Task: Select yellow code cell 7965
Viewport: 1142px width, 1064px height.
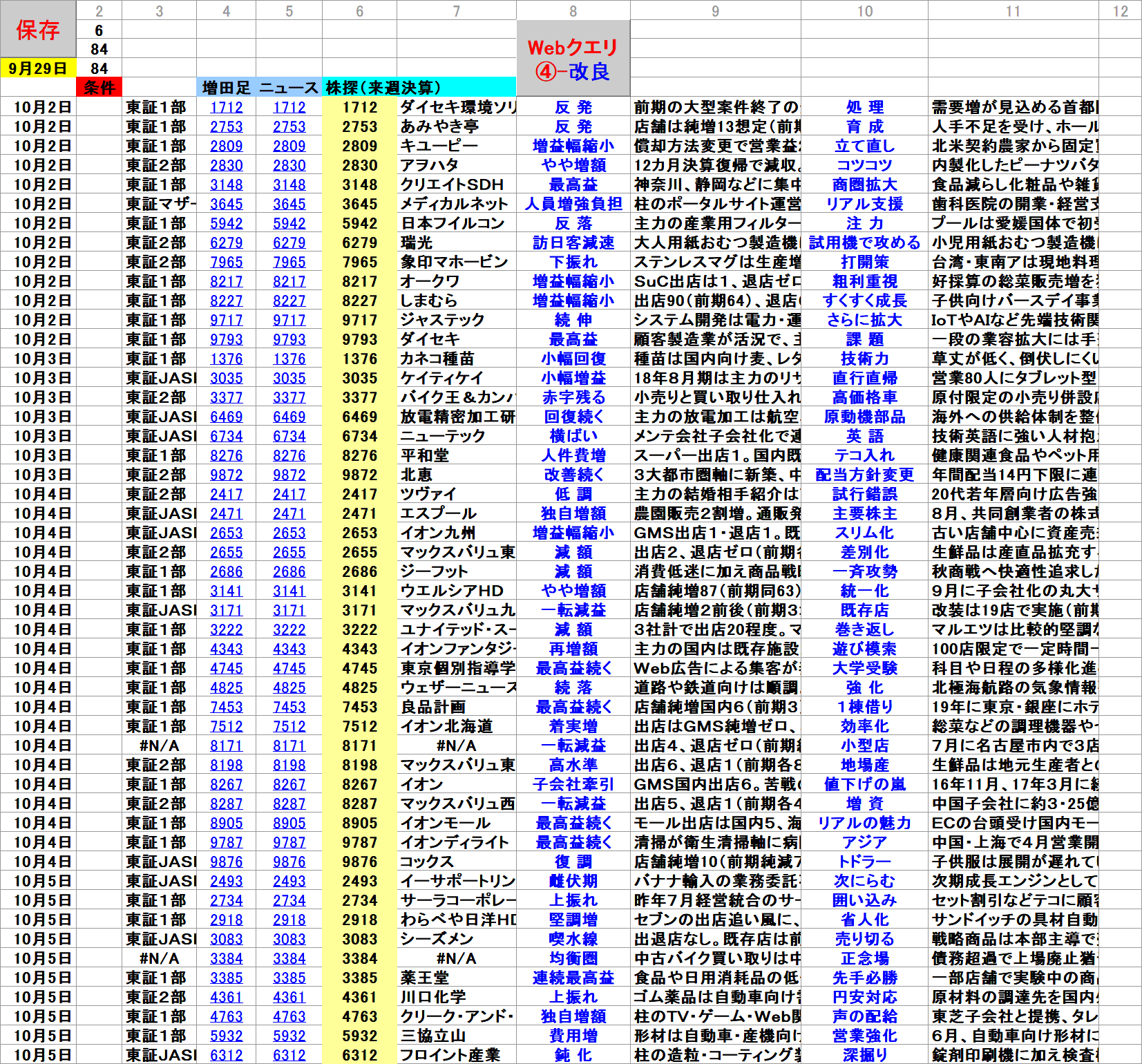Action: (x=359, y=262)
